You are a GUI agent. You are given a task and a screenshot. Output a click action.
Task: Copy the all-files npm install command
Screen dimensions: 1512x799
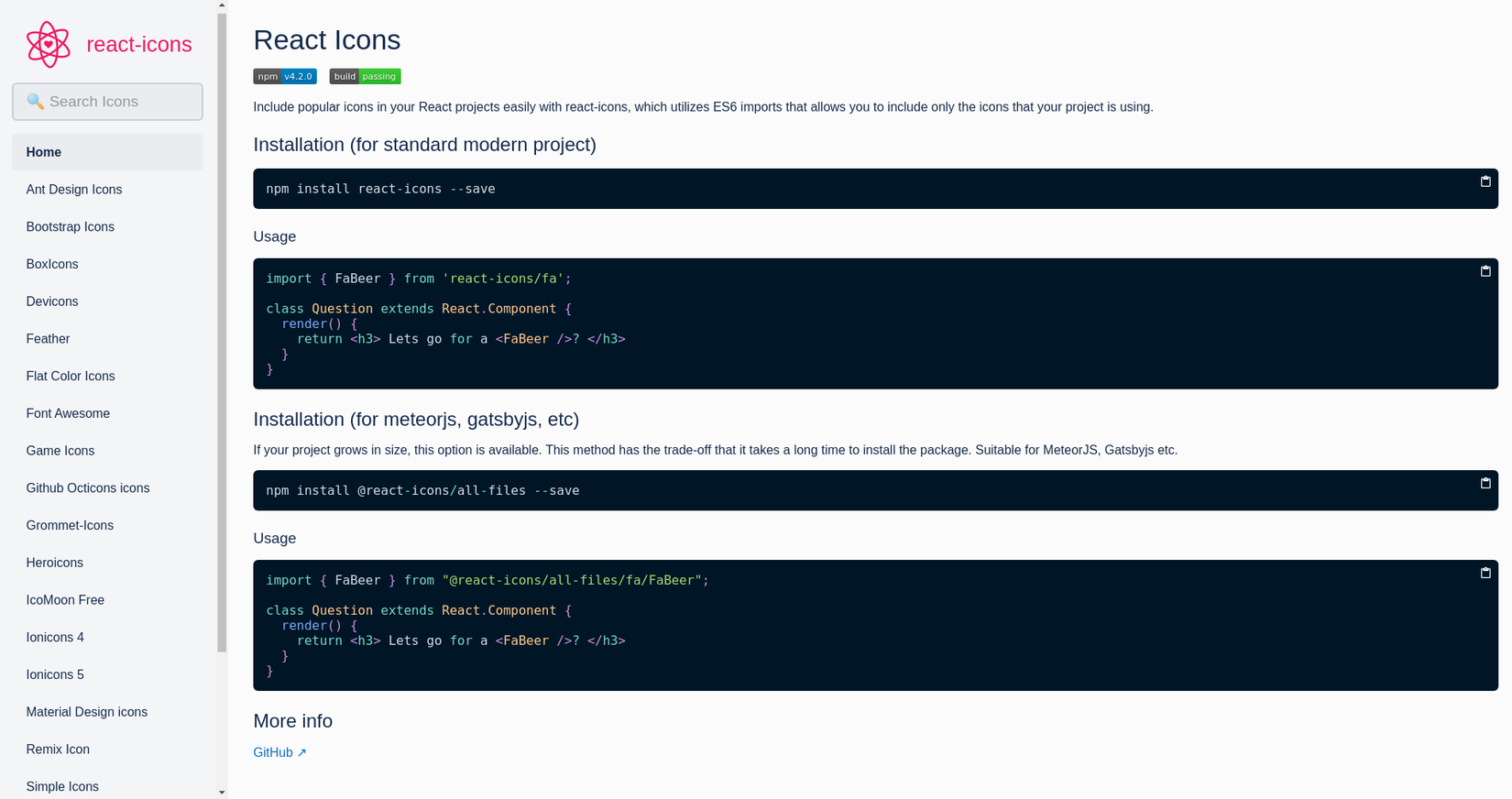pyautogui.click(x=1485, y=483)
